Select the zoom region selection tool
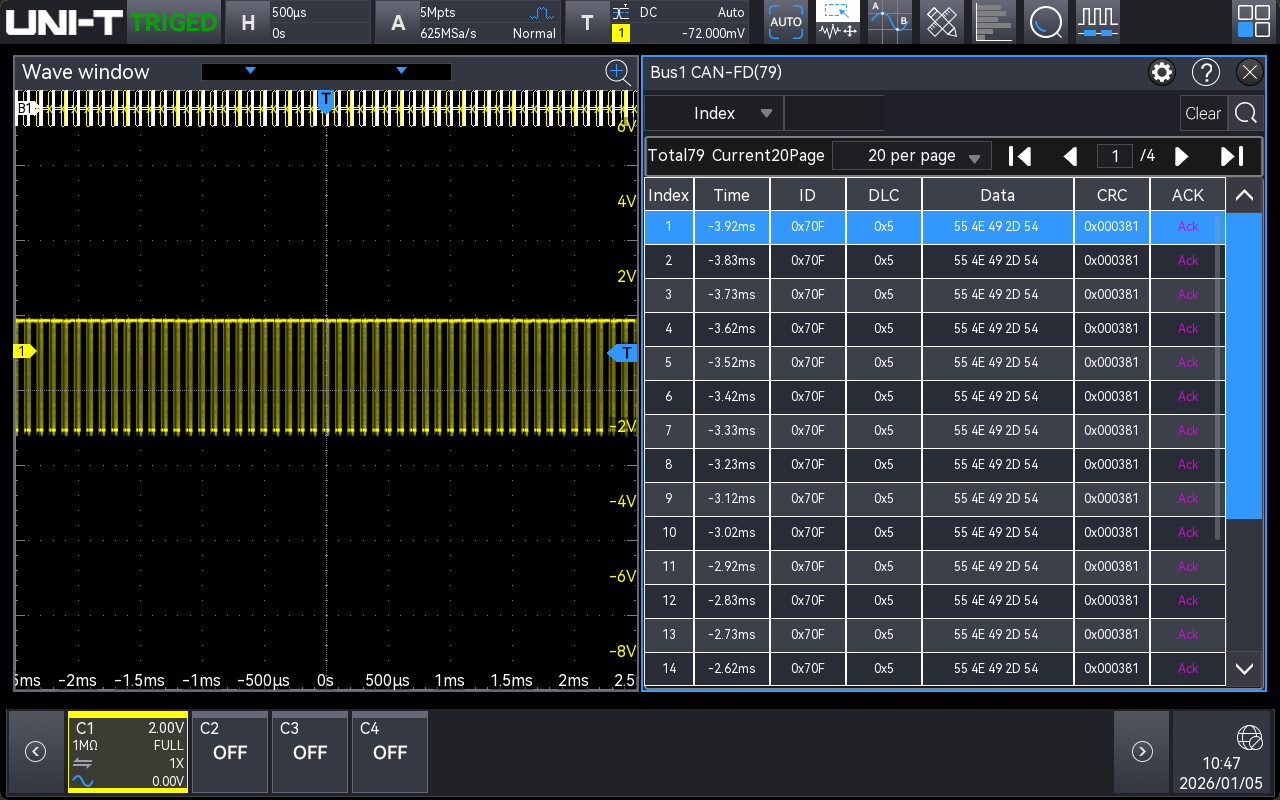 [838, 11]
